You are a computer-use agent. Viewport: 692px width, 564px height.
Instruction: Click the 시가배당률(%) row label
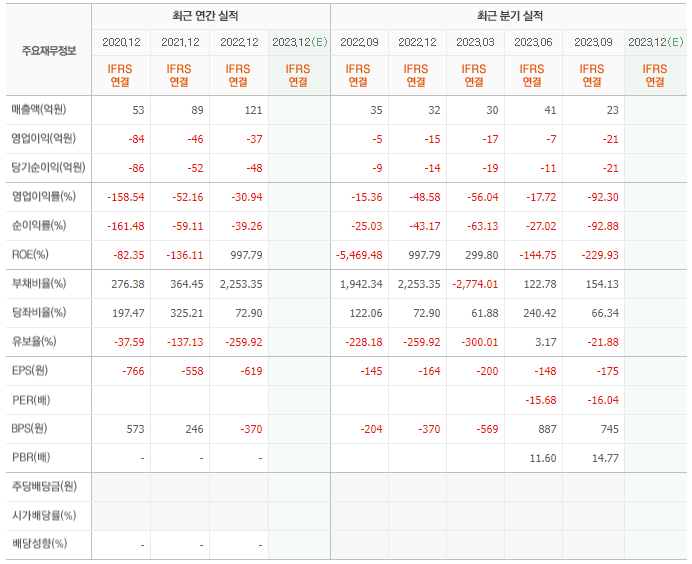[x=44, y=515]
